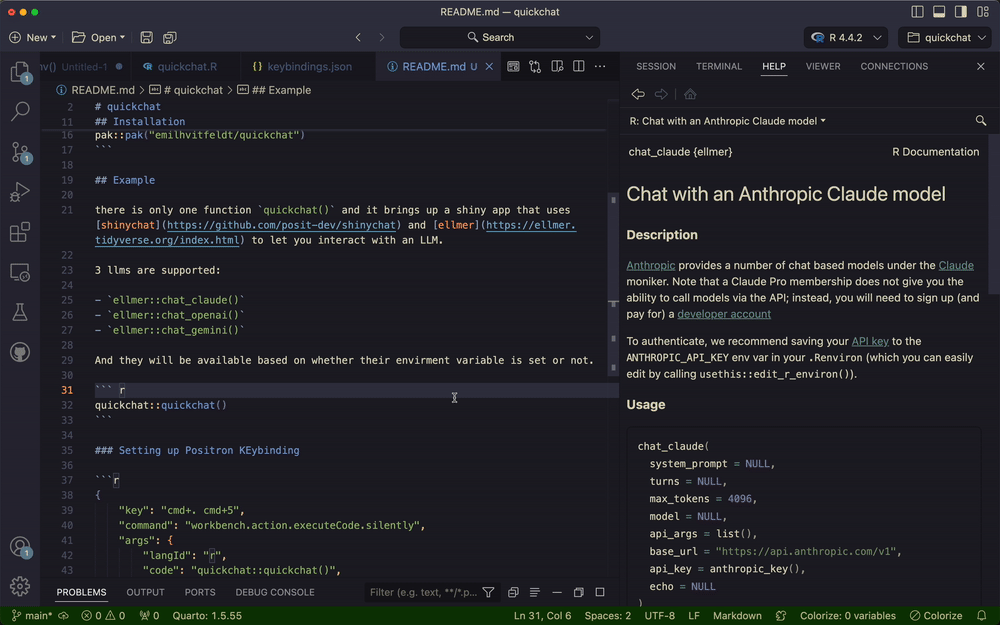This screenshot has height=625, width=1000.
Task: Switch to the VIEWER tab
Action: click(823, 66)
